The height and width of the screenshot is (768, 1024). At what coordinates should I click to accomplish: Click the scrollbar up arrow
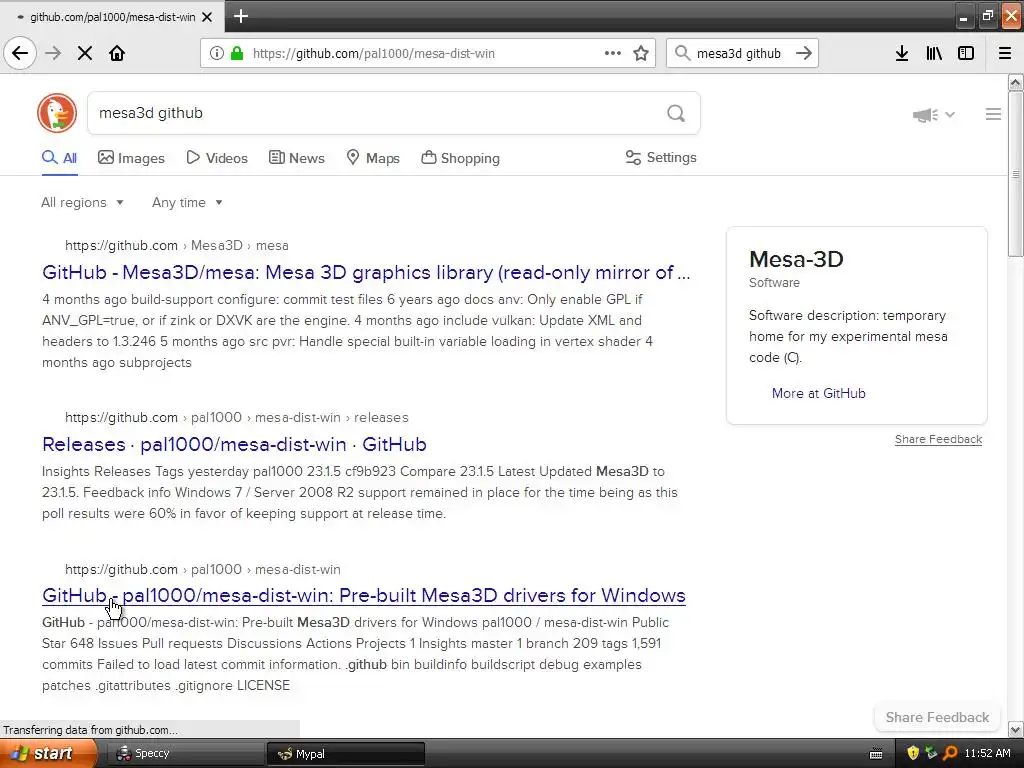[x=1015, y=82]
